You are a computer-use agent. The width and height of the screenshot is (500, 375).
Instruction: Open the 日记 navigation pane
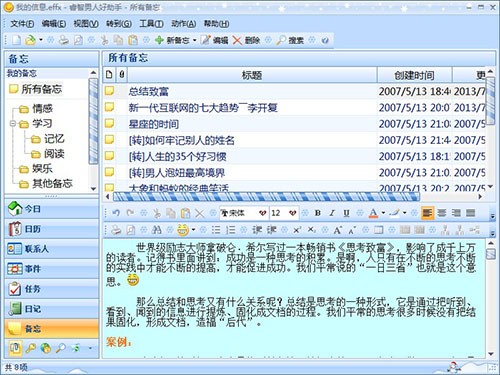coord(52,309)
